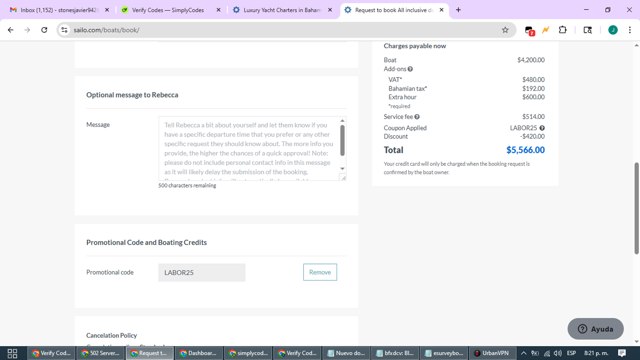Go back to the previous page
Viewport: 640px width, 360px height.
pyautogui.click(x=11, y=30)
